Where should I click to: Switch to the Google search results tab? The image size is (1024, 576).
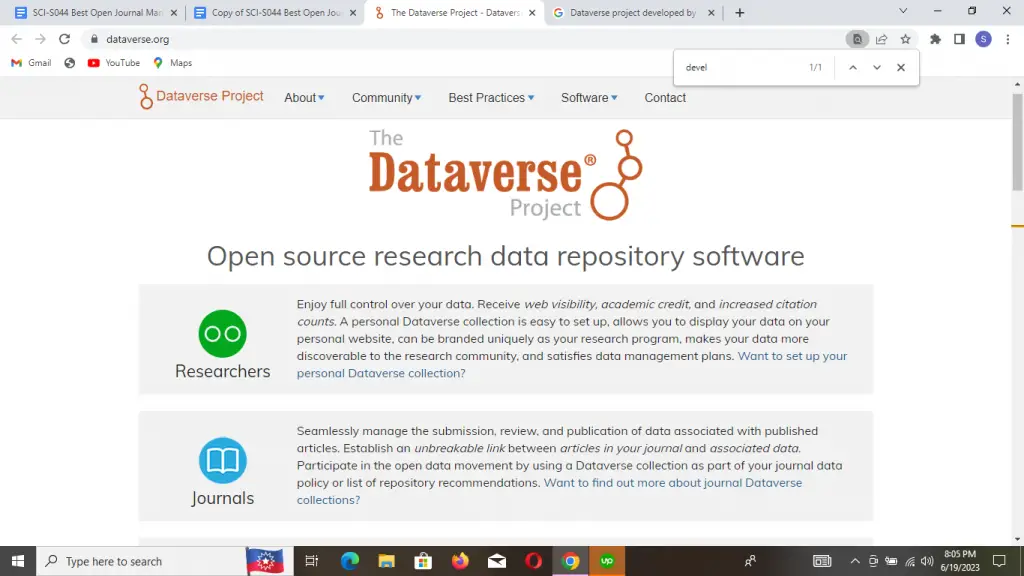[632, 13]
